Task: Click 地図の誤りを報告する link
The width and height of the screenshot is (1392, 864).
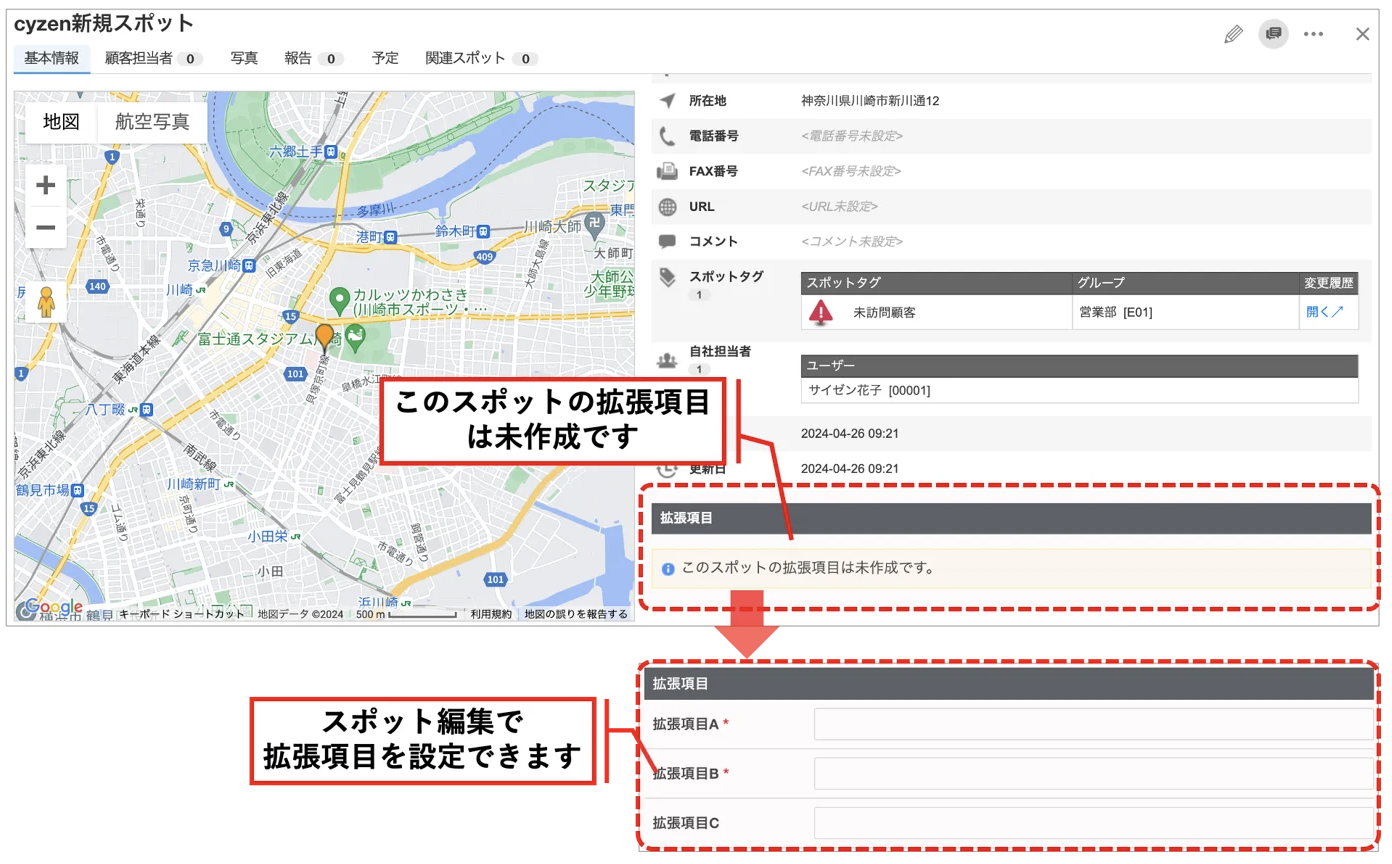Action: click(576, 614)
